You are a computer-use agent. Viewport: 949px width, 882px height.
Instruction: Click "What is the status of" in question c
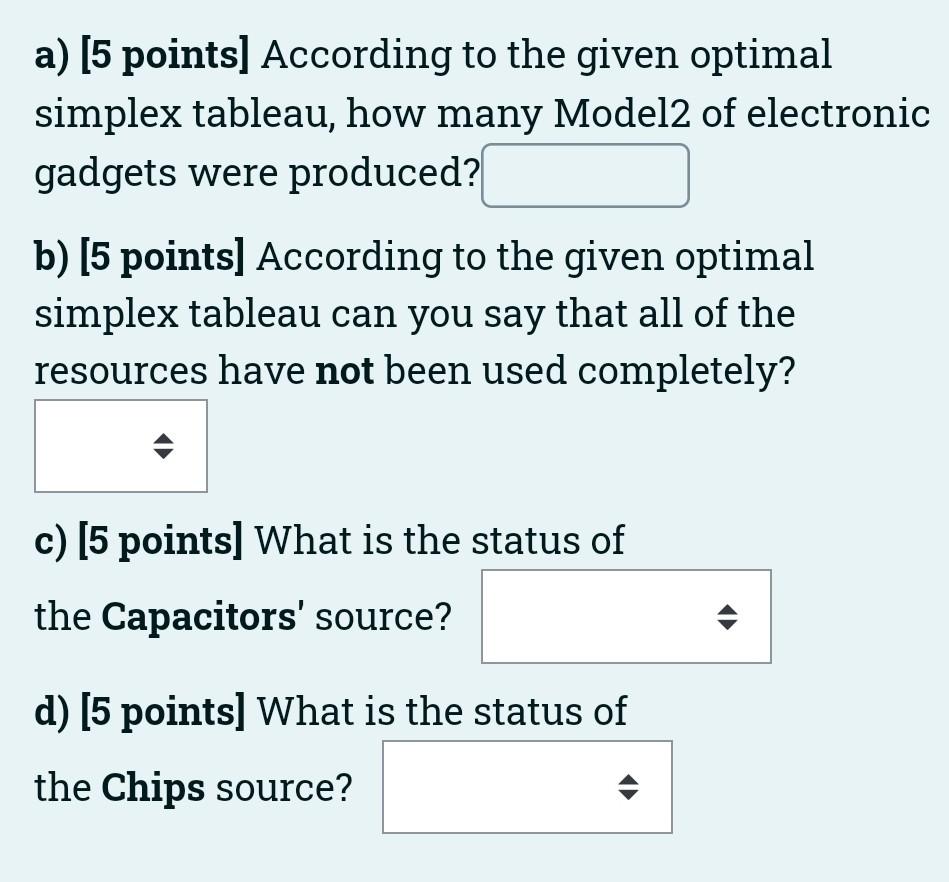439,541
